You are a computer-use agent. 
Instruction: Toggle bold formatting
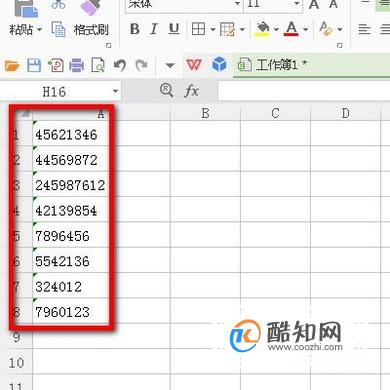tap(135, 29)
